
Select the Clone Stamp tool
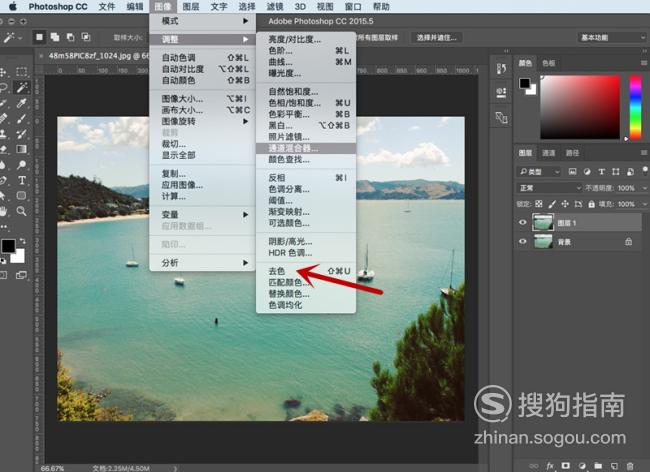(x=3, y=134)
